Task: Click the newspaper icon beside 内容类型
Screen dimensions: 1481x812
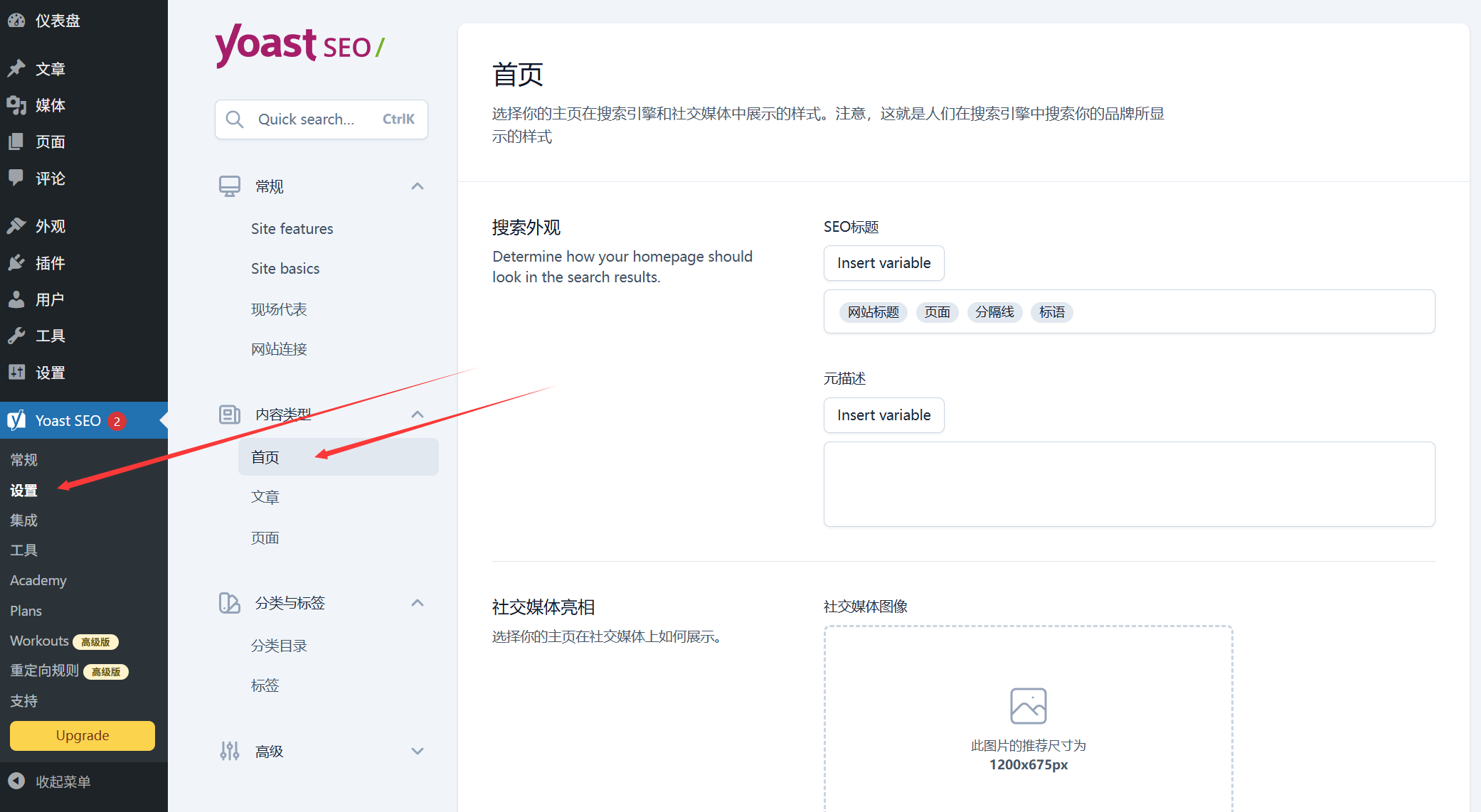Action: [229, 415]
